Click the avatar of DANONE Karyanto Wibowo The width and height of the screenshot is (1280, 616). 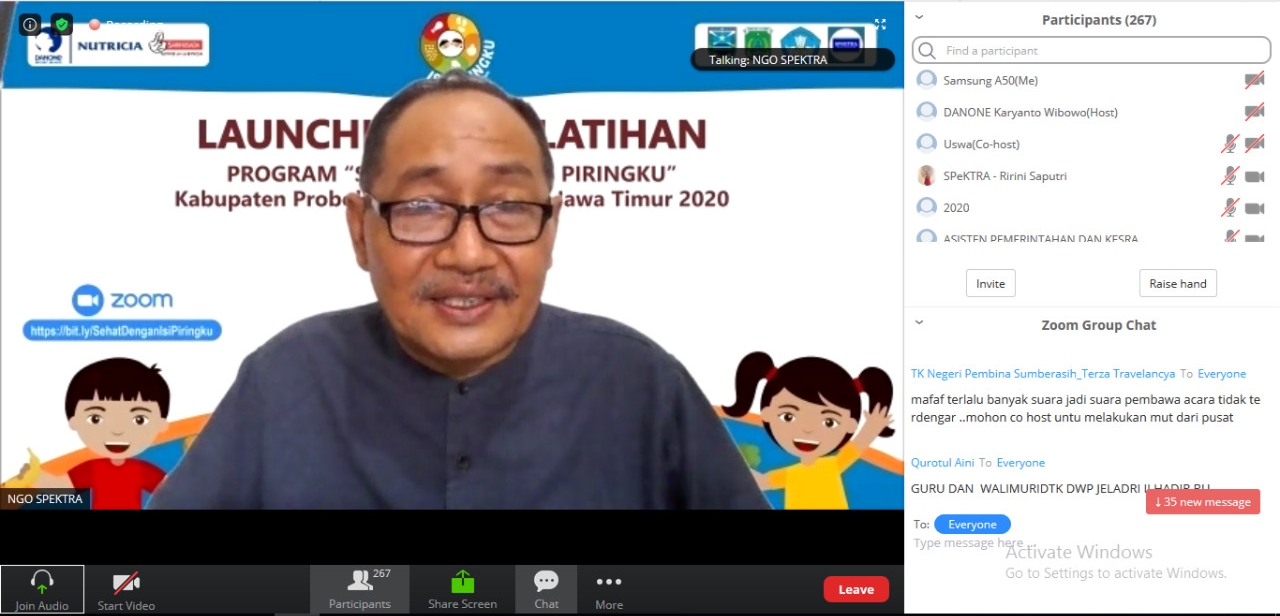(927, 112)
